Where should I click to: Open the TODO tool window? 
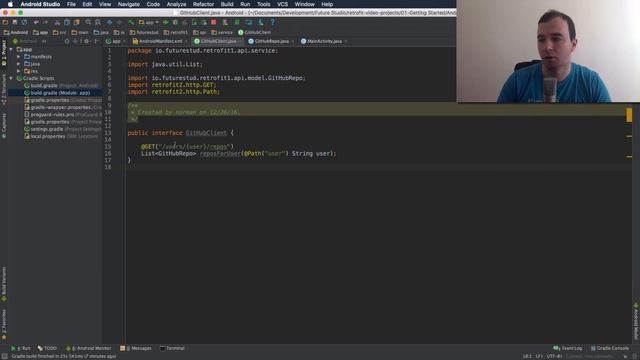pos(47,348)
